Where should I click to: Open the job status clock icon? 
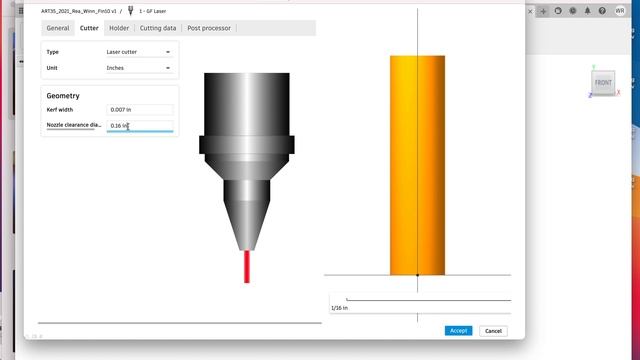pyautogui.click(x=573, y=11)
